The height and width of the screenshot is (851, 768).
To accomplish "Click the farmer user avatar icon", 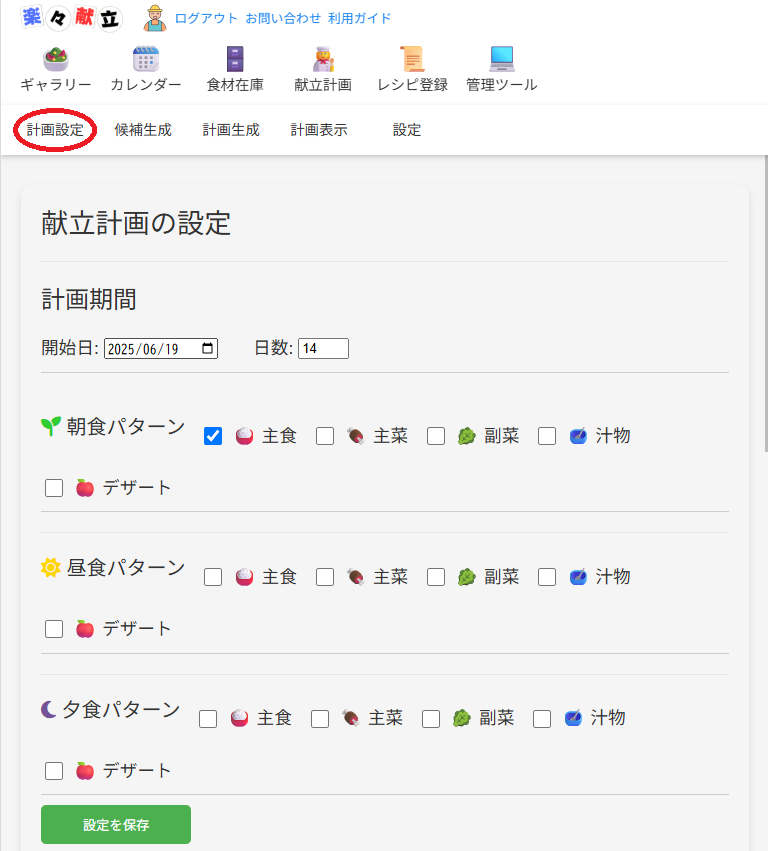I will point(155,18).
